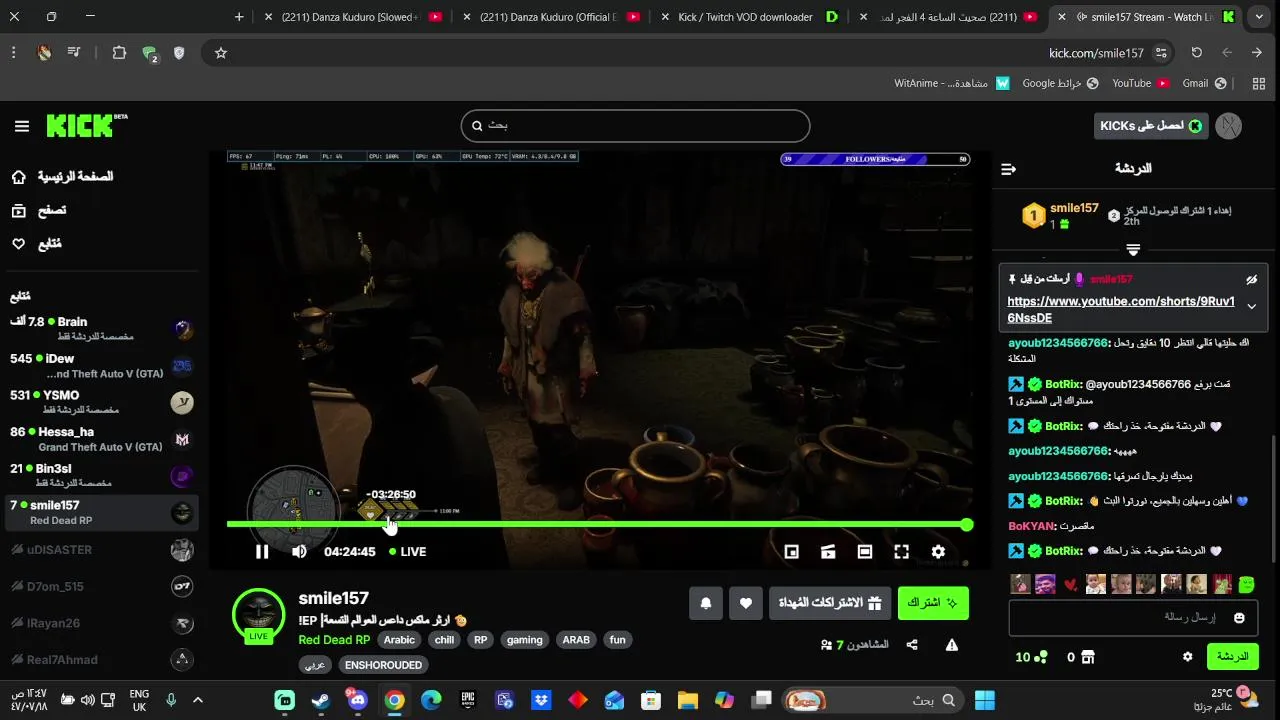Open new browser tab plus button
The image size is (1280, 720).
pos(239,17)
